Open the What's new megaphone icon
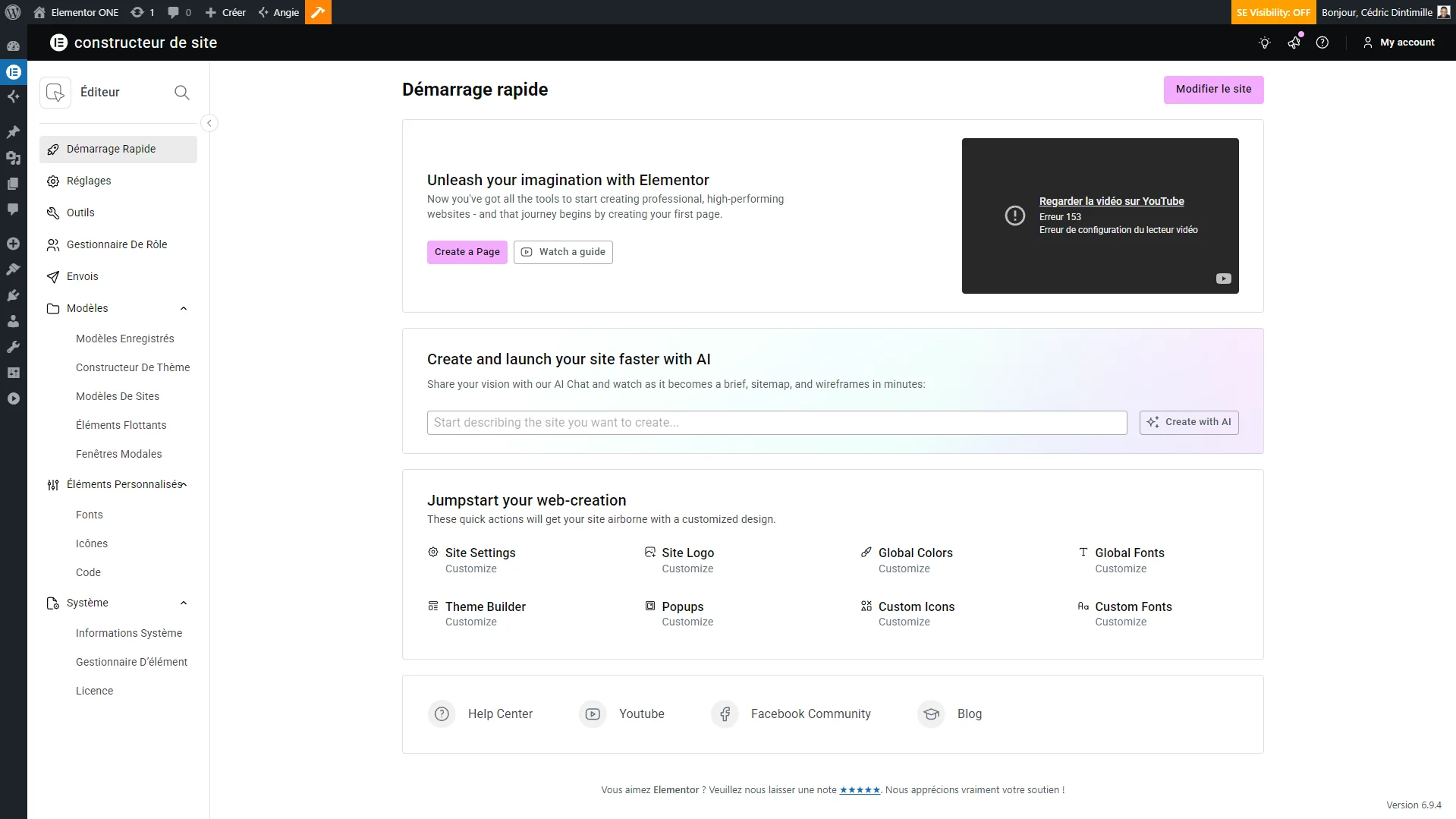This screenshot has height=819, width=1456. (x=1294, y=43)
